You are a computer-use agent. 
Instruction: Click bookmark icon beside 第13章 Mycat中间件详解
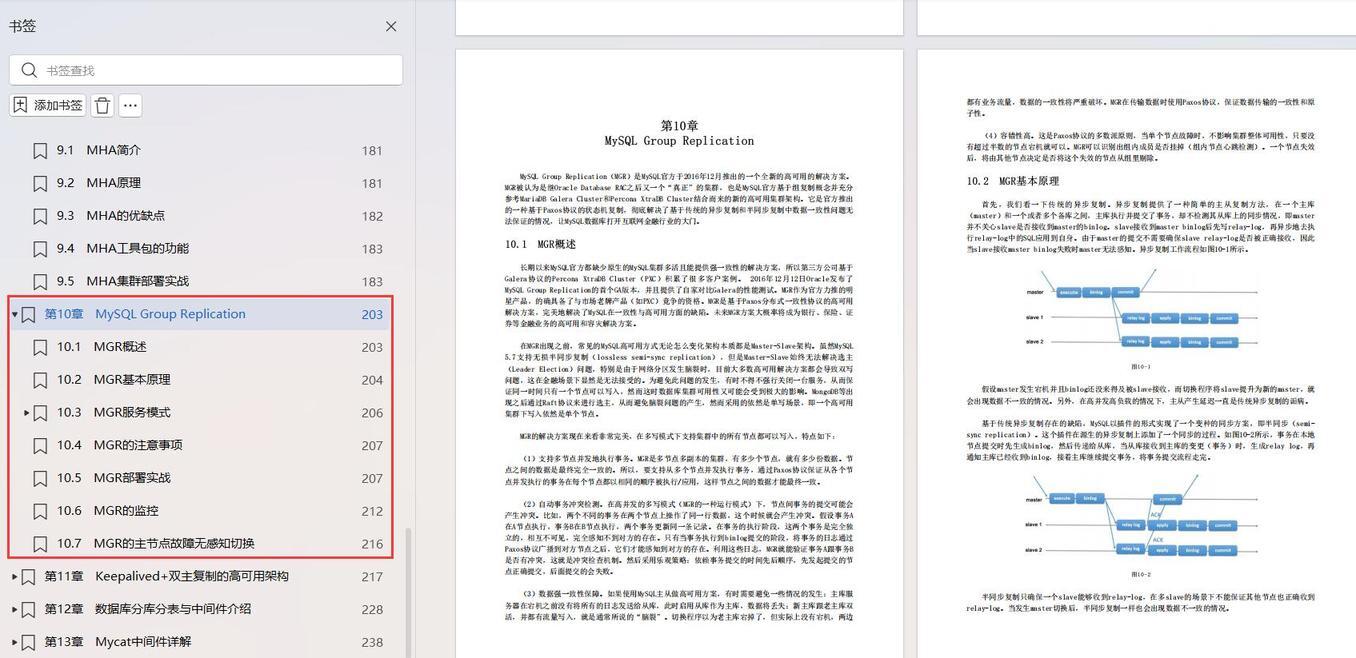tap(28, 642)
